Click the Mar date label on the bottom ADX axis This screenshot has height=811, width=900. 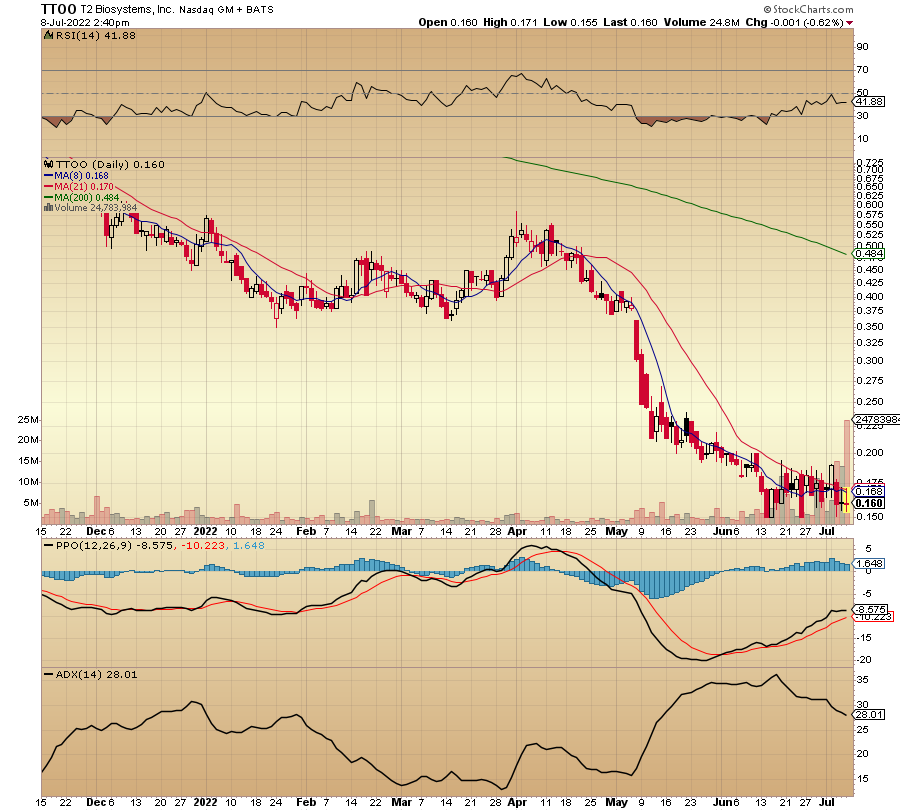(x=401, y=802)
